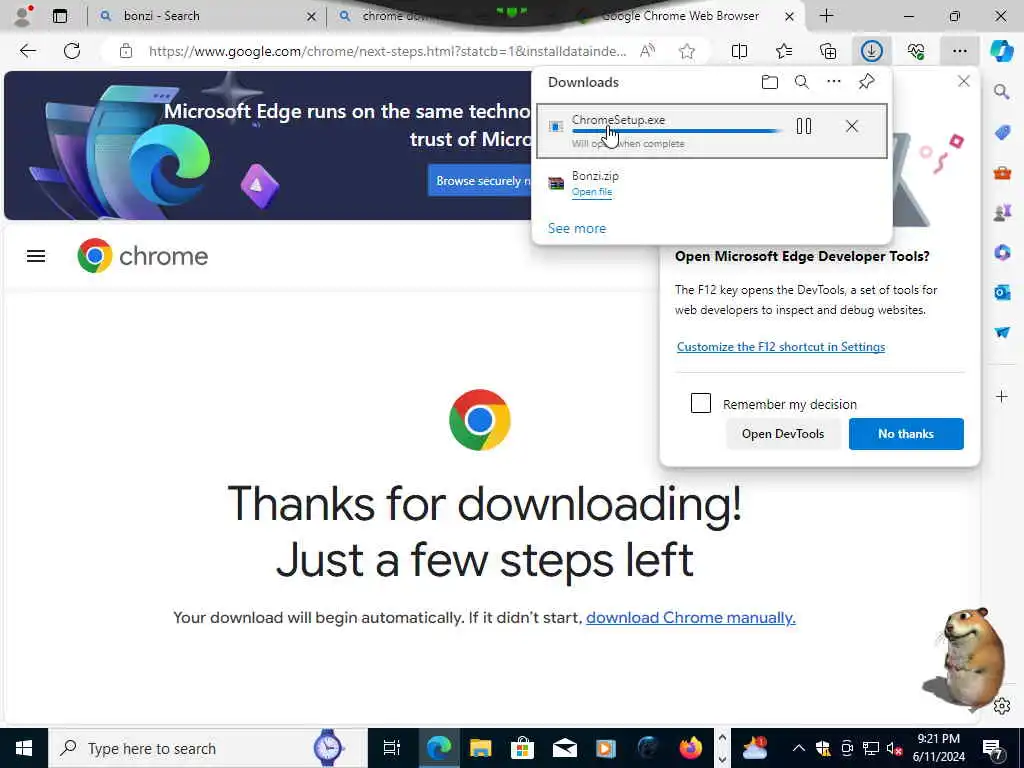1024x768 pixels.
Task: Open Microsoft Store from taskbar
Action: point(522,748)
